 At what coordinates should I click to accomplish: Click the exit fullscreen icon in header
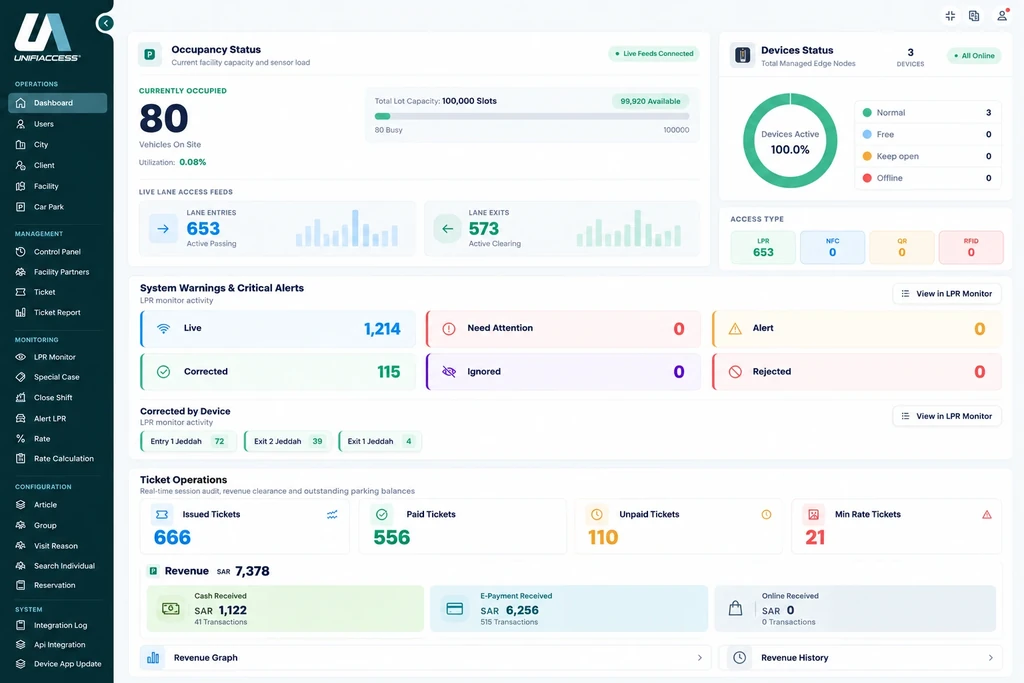click(950, 16)
